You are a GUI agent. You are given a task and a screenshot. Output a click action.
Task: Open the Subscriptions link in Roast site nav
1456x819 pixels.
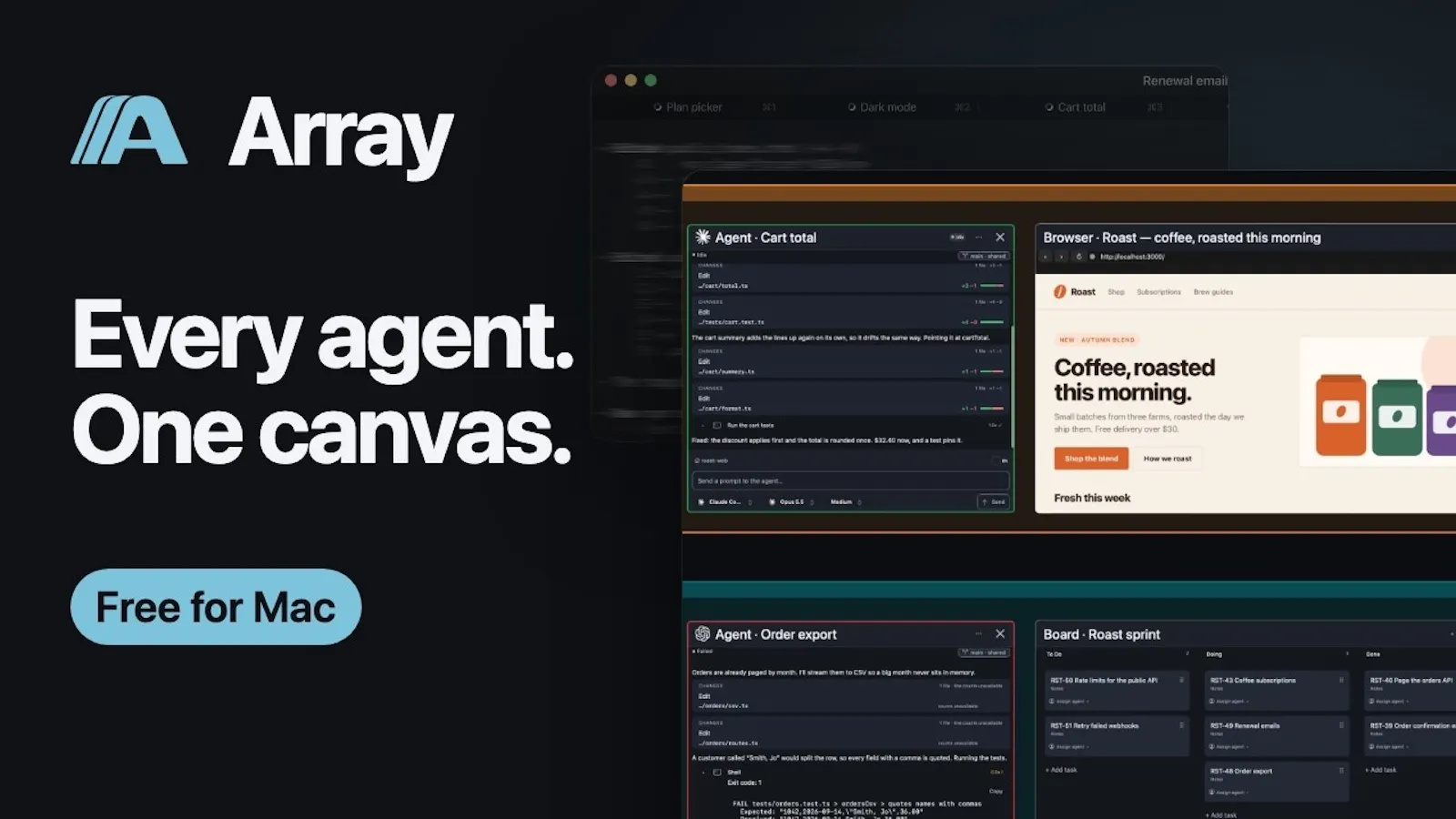point(1158,292)
